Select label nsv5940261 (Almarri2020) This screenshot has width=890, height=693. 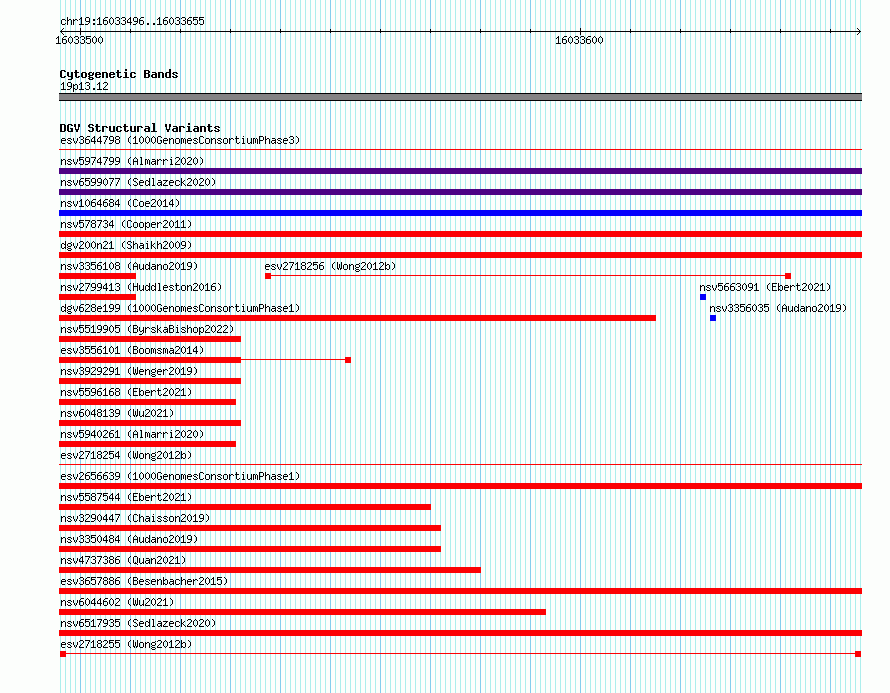pos(132,434)
